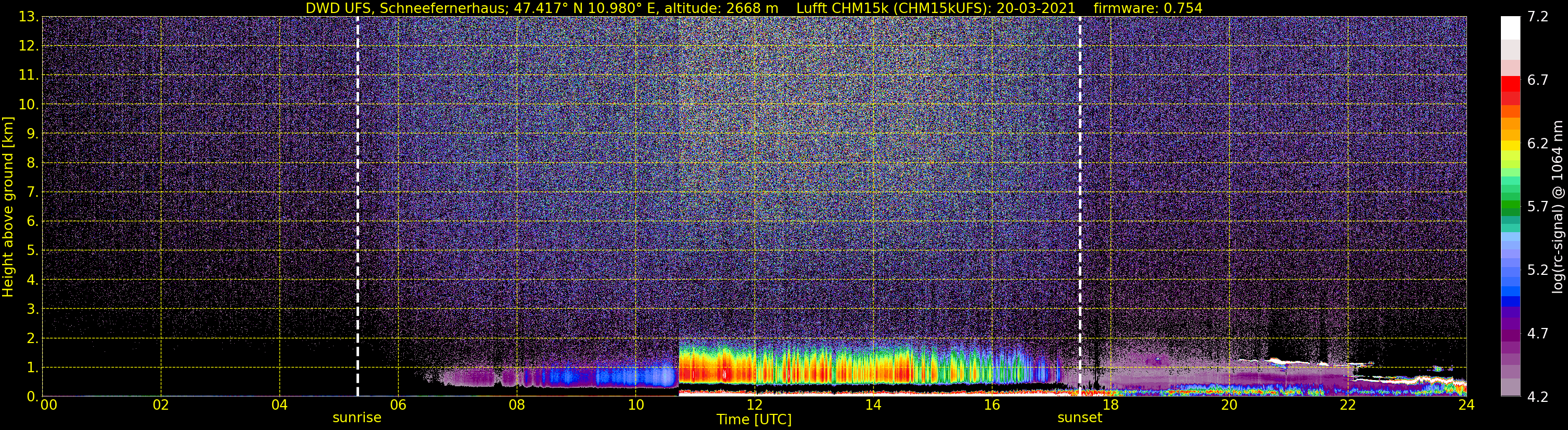The image size is (1568, 430).
Task: Click the 'firmware: 0.754' text
Action: (1148, 8)
